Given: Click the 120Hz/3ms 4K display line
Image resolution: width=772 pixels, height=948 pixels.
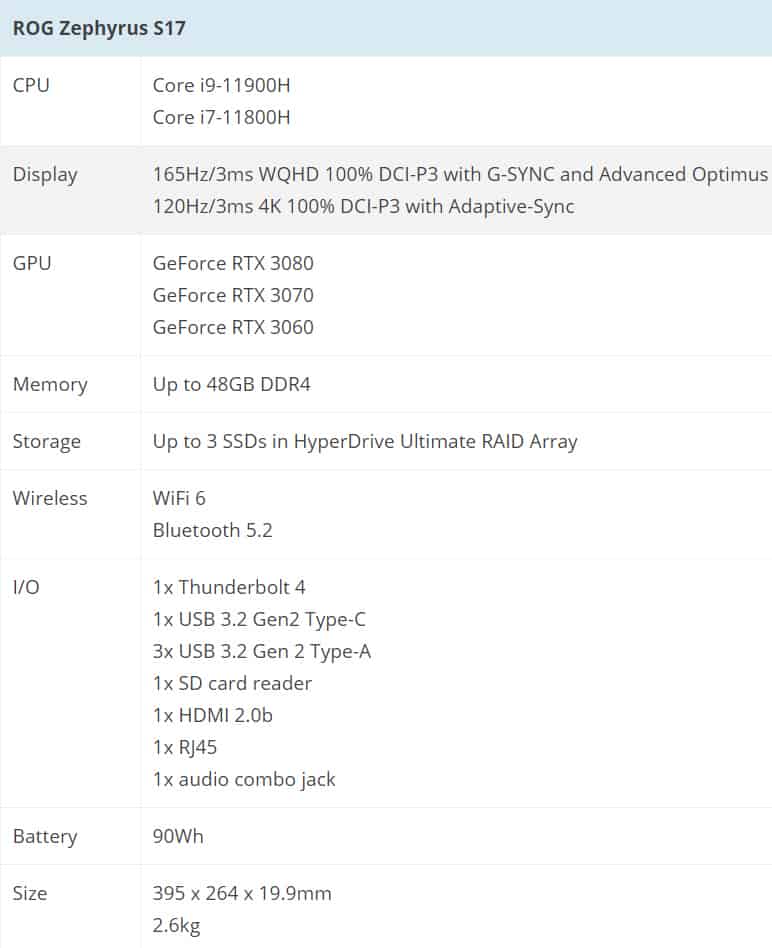Looking at the screenshot, I should coord(363,206).
